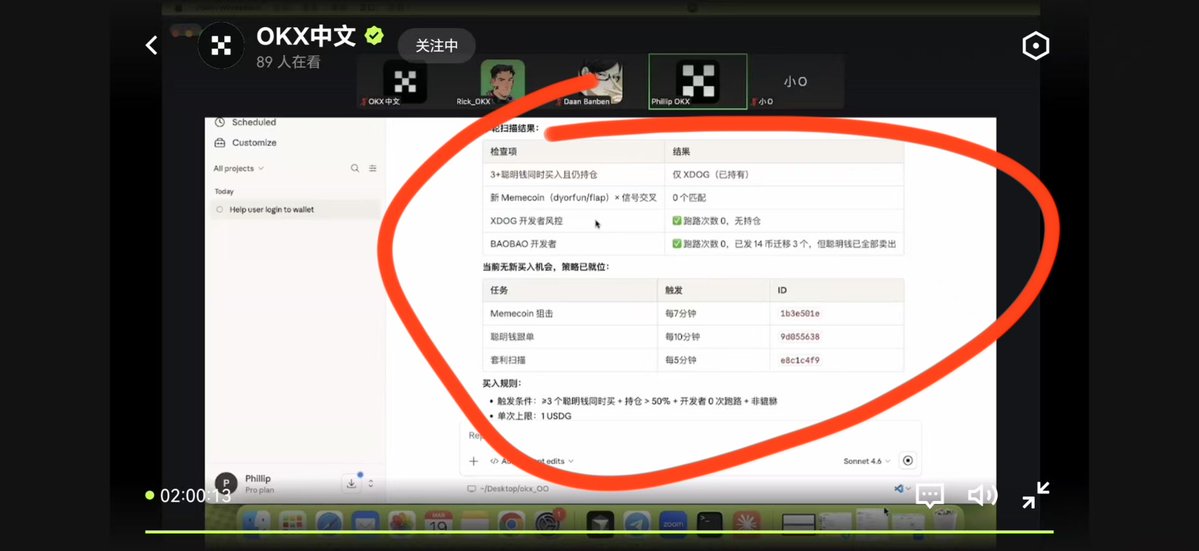Click the 'Memecoin 狙击' task cell
This screenshot has height=551, width=1199.
click(x=570, y=313)
